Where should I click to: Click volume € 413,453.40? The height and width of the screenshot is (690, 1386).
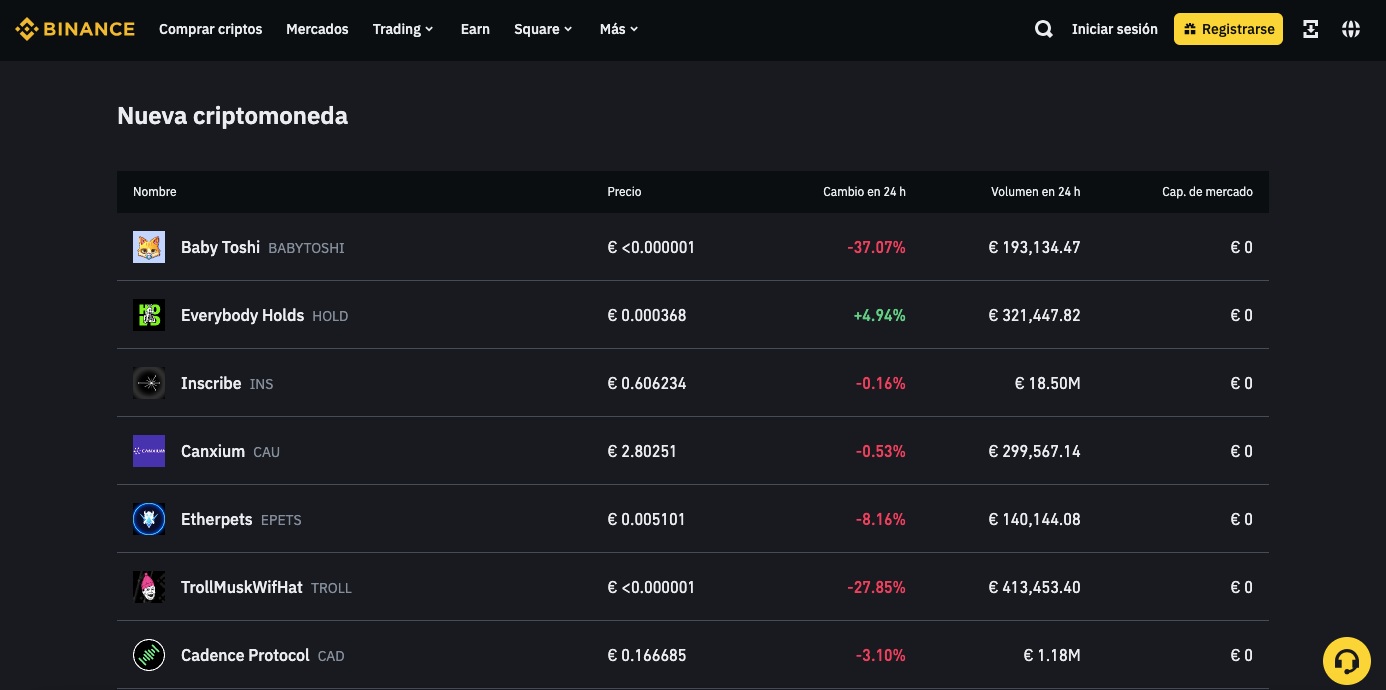(1034, 587)
